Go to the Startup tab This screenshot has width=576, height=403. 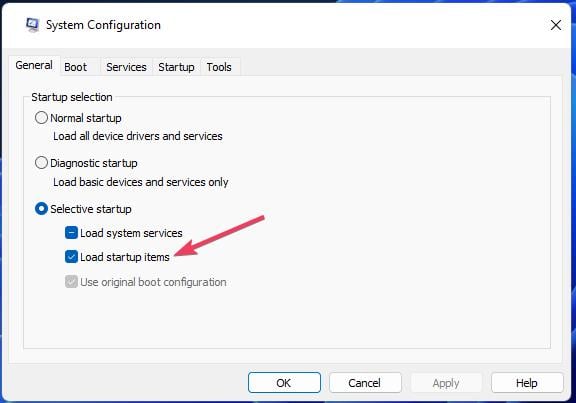176,67
